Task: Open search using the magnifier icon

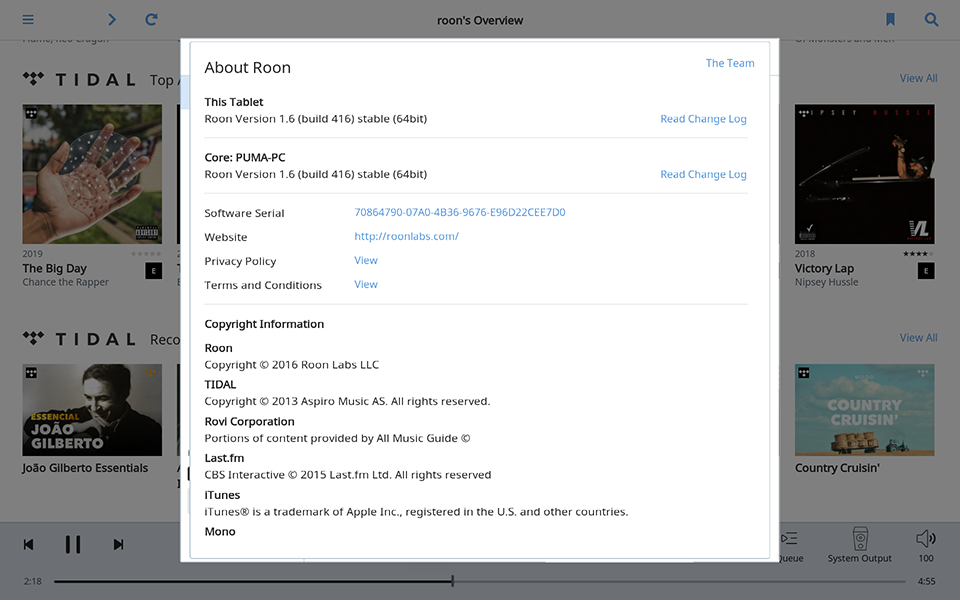Action: coord(931,20)
